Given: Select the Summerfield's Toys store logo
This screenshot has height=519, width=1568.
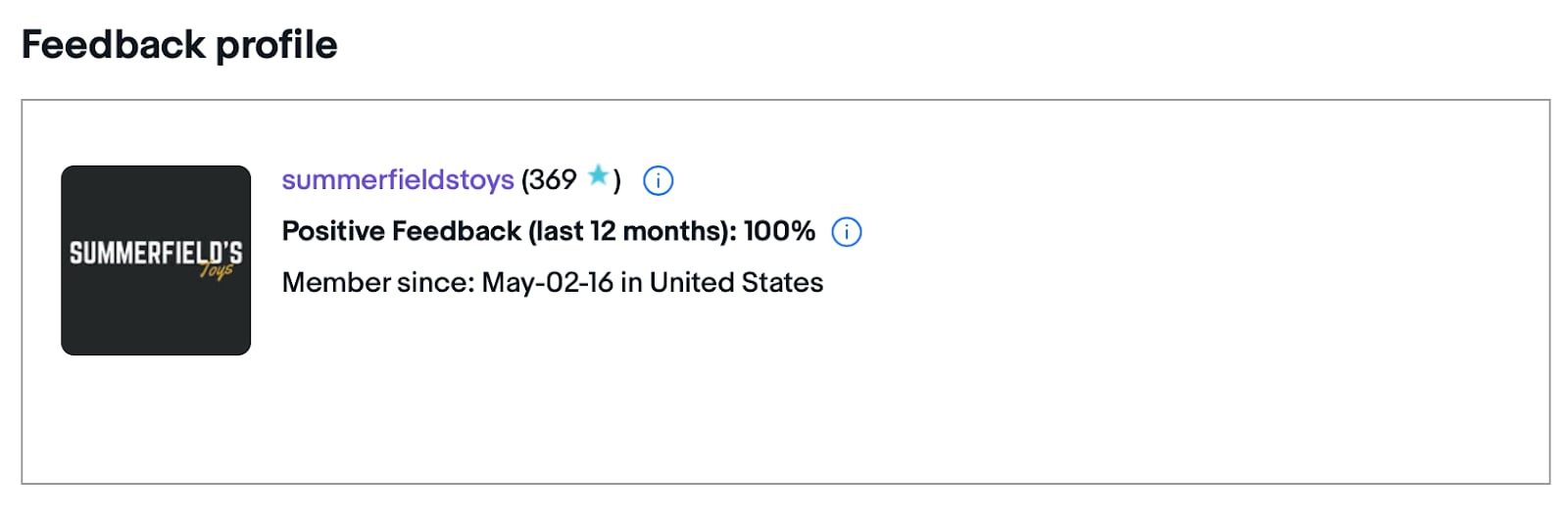Looking at the screenshot, I should [156, 260].
